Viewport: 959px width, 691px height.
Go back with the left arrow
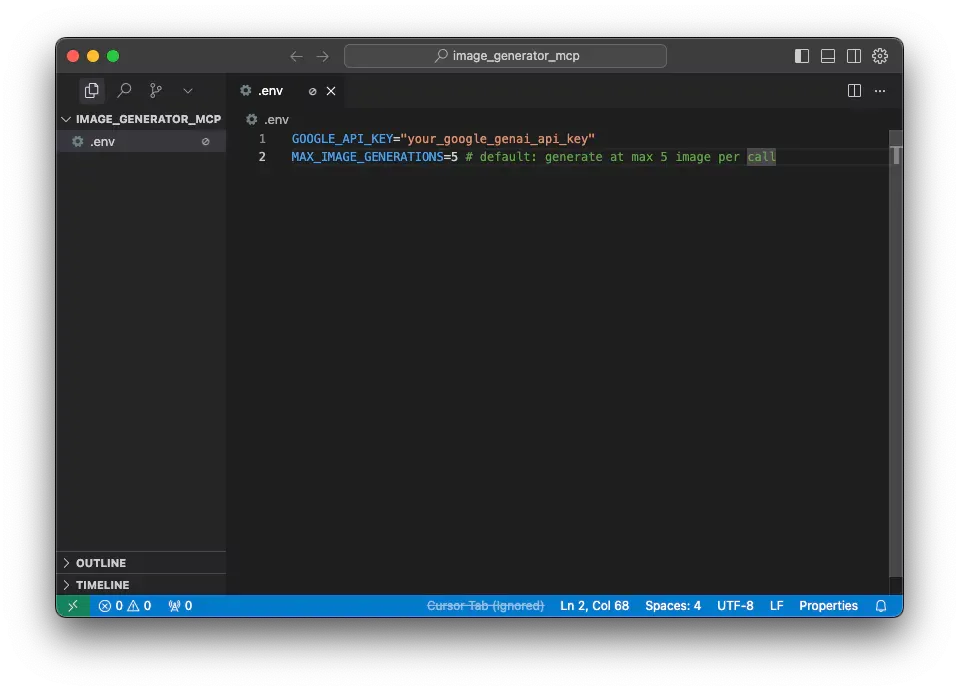296,56
